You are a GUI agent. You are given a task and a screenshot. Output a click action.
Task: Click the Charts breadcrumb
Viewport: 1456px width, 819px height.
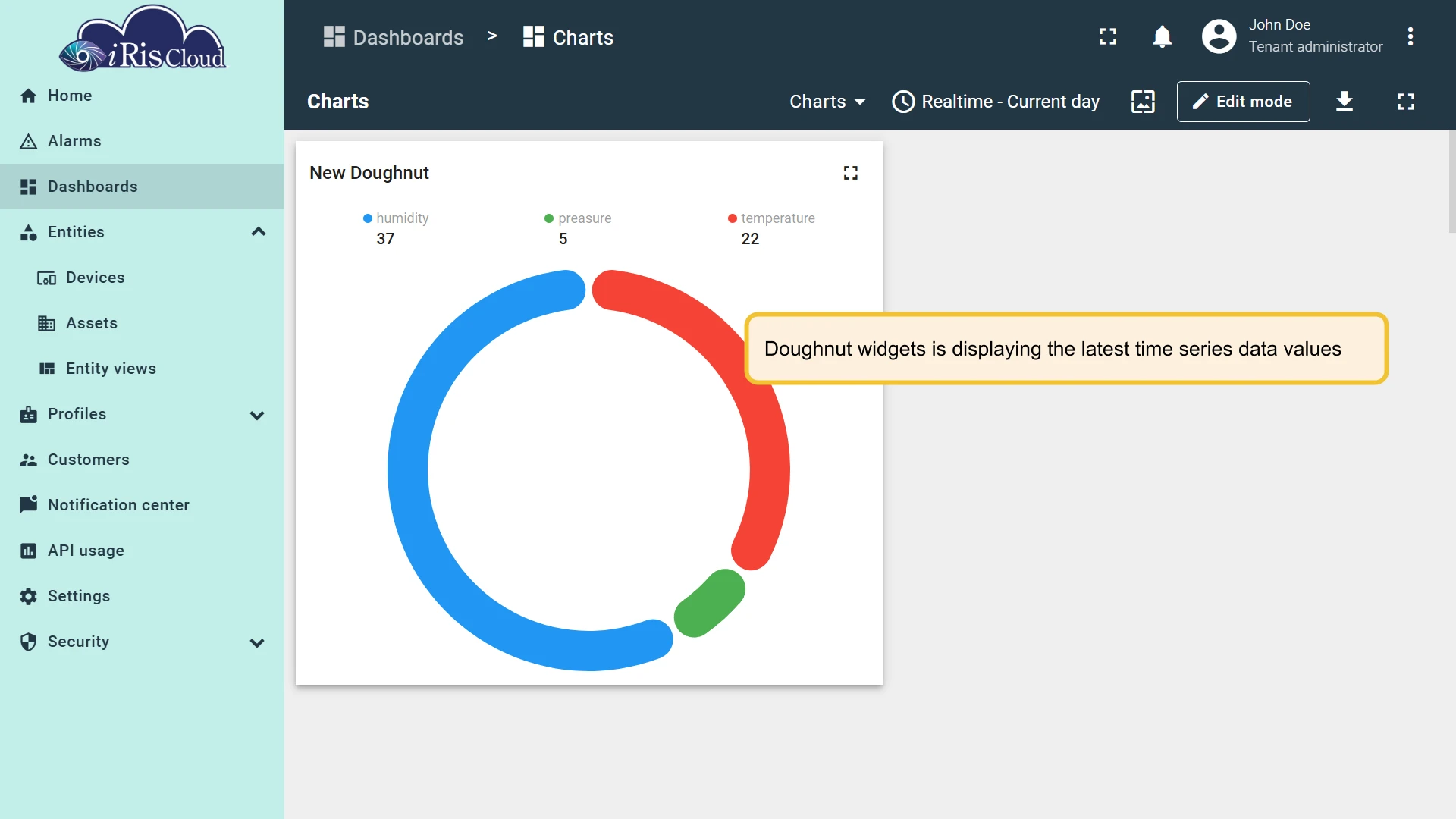pyautogui.click(x=568, y=37)
